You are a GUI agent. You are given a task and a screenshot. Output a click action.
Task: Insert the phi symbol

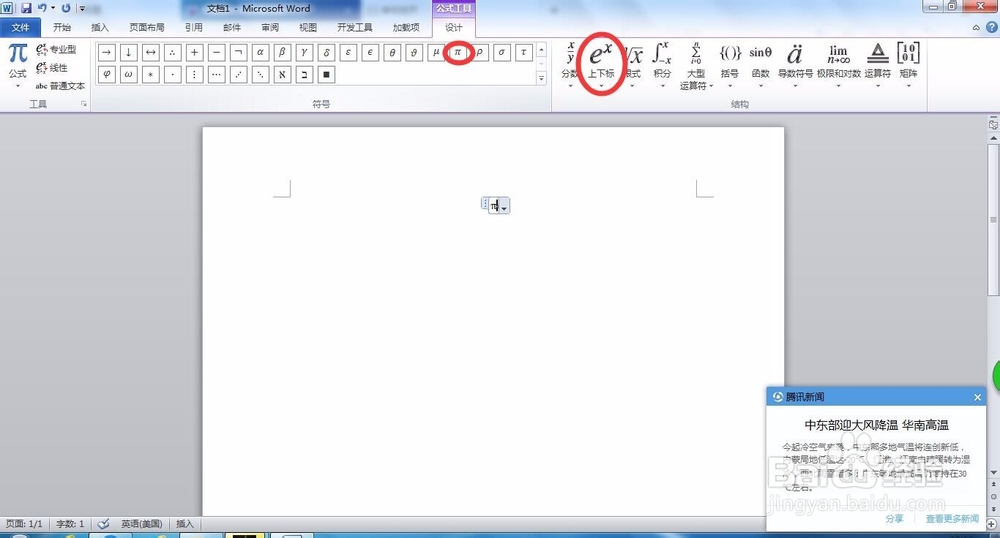click(107, 75)
